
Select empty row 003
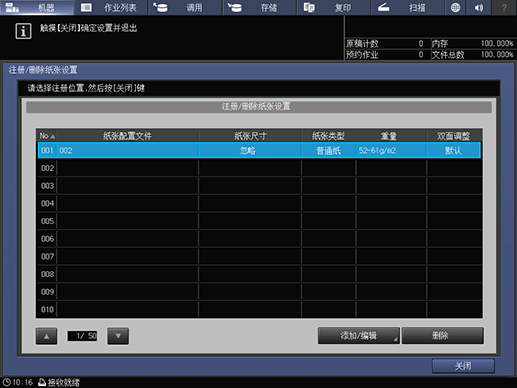click(x=259, y=186)
